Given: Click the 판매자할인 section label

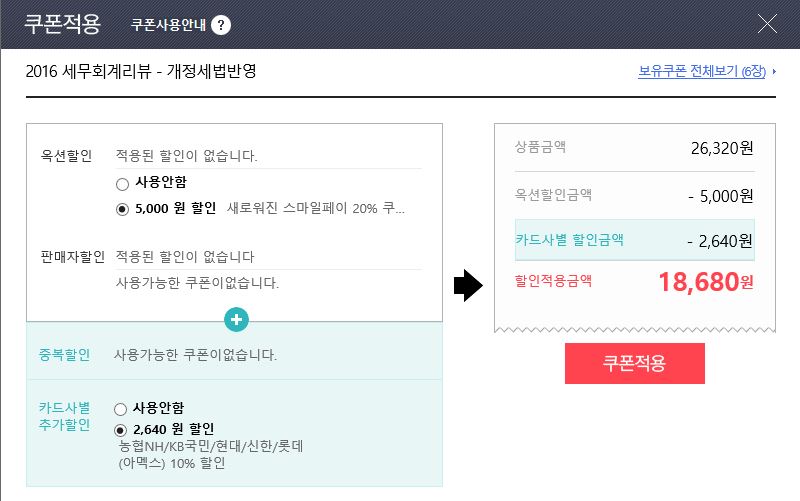Looking at the screenshot, I should coord(72,257).
